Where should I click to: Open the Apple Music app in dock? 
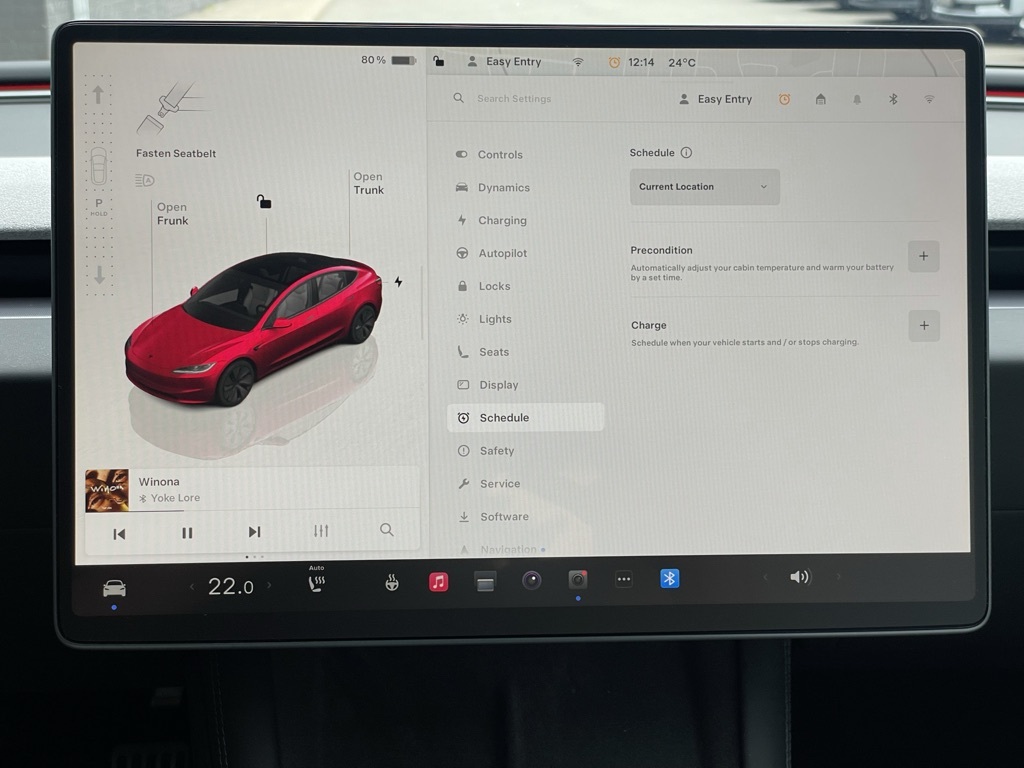pos(438,582)
